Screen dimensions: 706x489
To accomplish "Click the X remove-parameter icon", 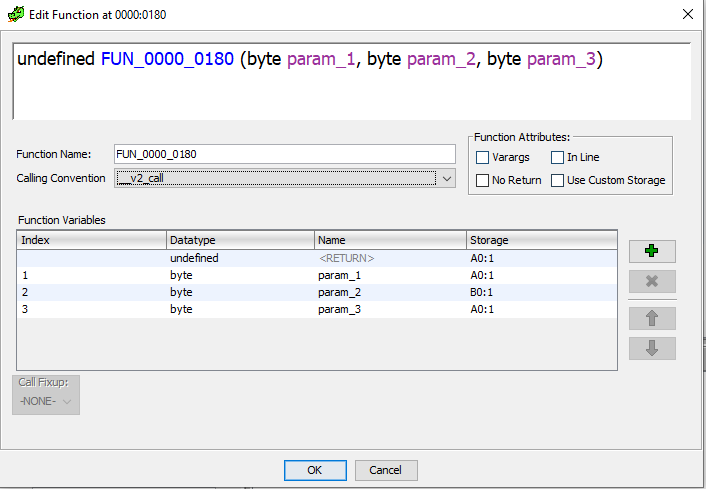I will pyautogui.click(x=652, y=281).
